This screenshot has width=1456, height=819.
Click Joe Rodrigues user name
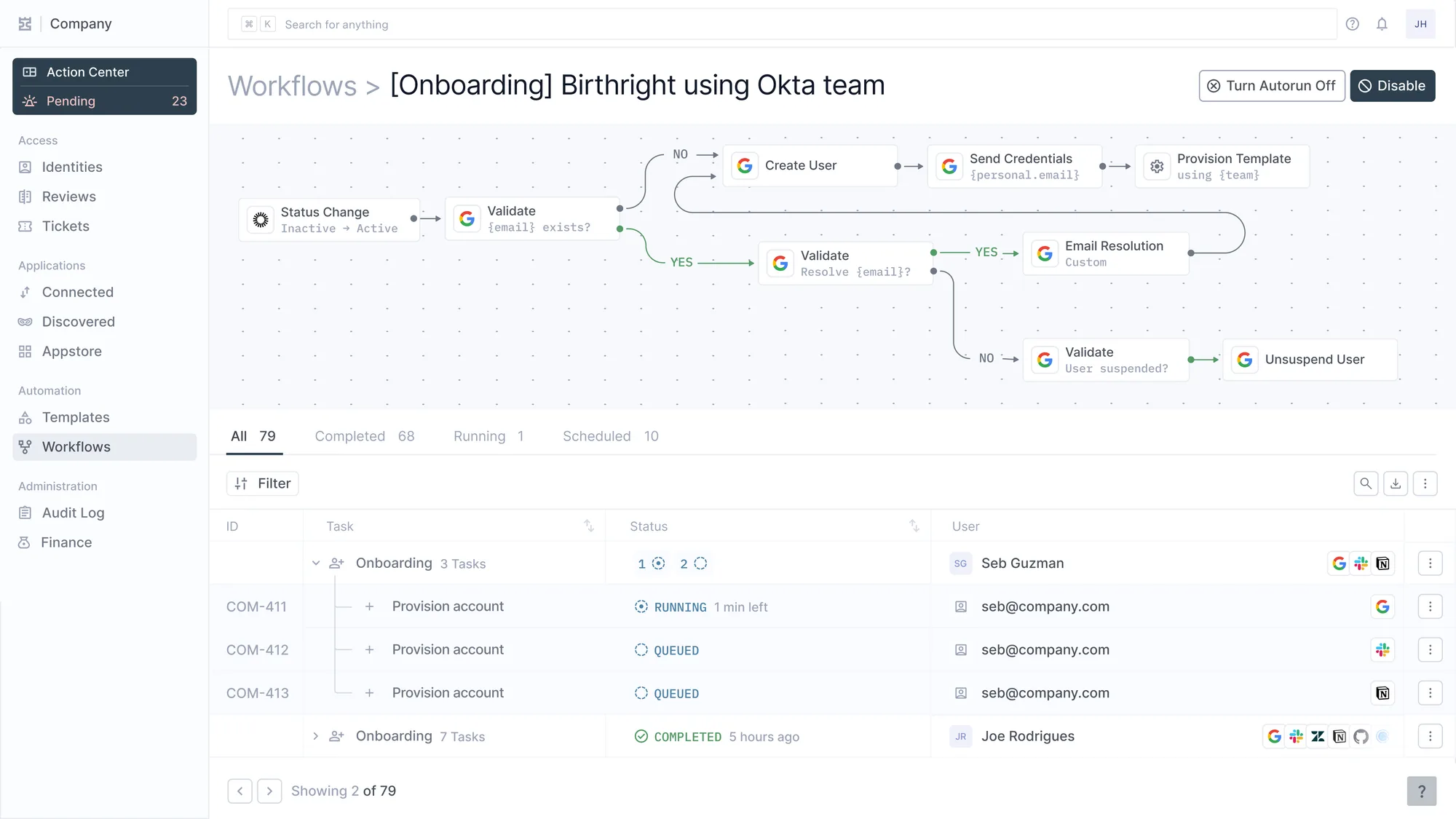pyautogui.click(x=1027, y=736)
